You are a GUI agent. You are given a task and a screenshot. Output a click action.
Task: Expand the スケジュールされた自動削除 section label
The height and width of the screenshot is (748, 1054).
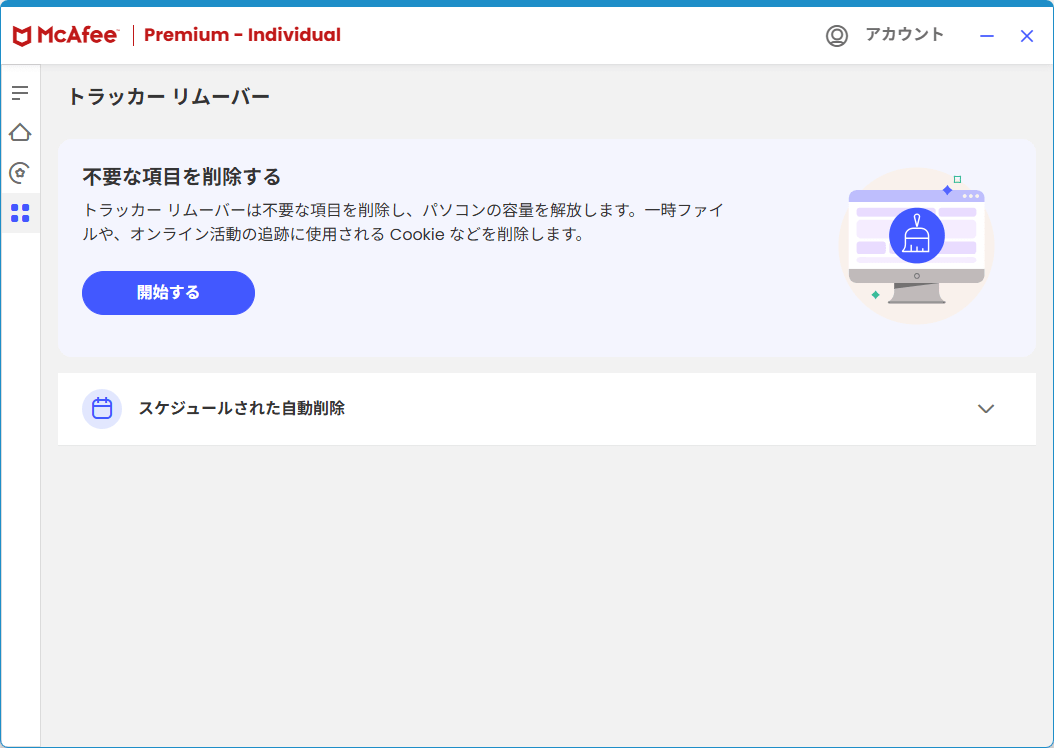coord(242,408)
